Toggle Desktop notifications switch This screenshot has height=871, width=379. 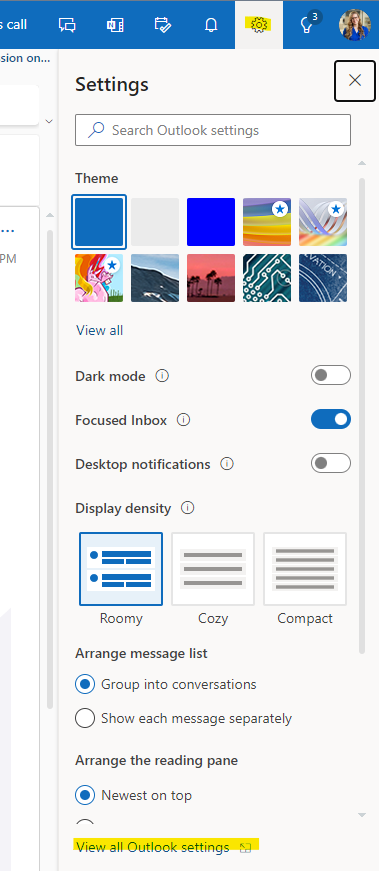331,463
